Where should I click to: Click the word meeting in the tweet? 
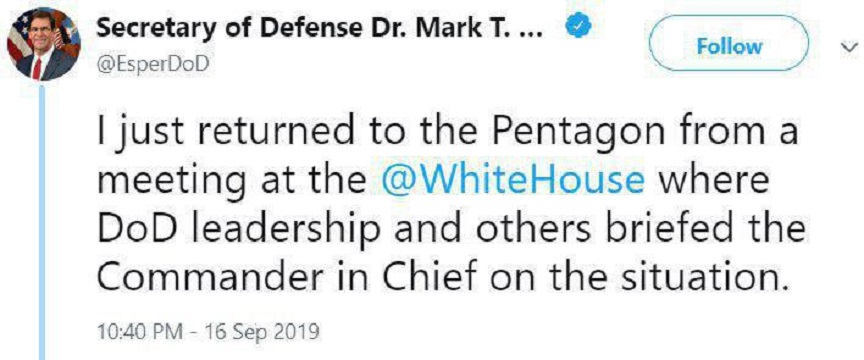click(171, 182)
